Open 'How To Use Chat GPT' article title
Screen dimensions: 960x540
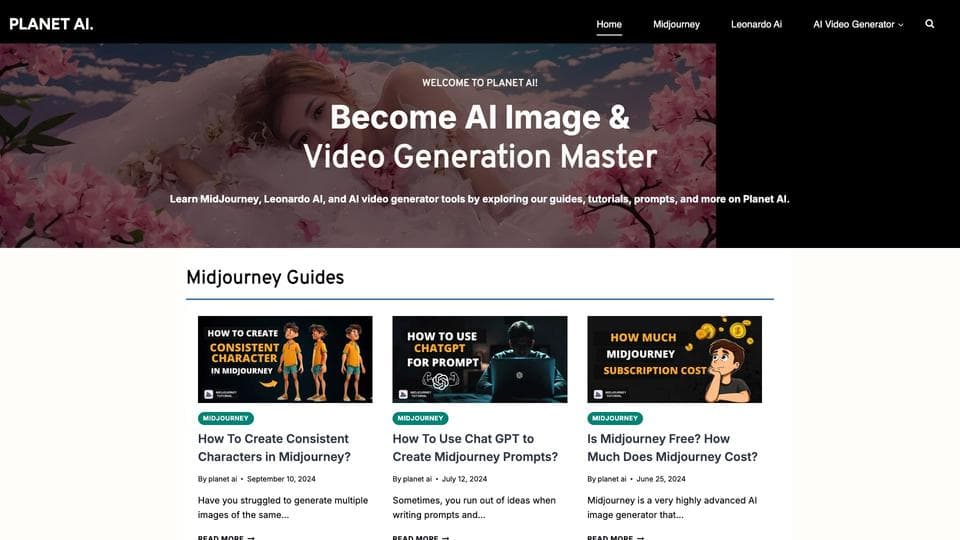[x=475, y=448]
